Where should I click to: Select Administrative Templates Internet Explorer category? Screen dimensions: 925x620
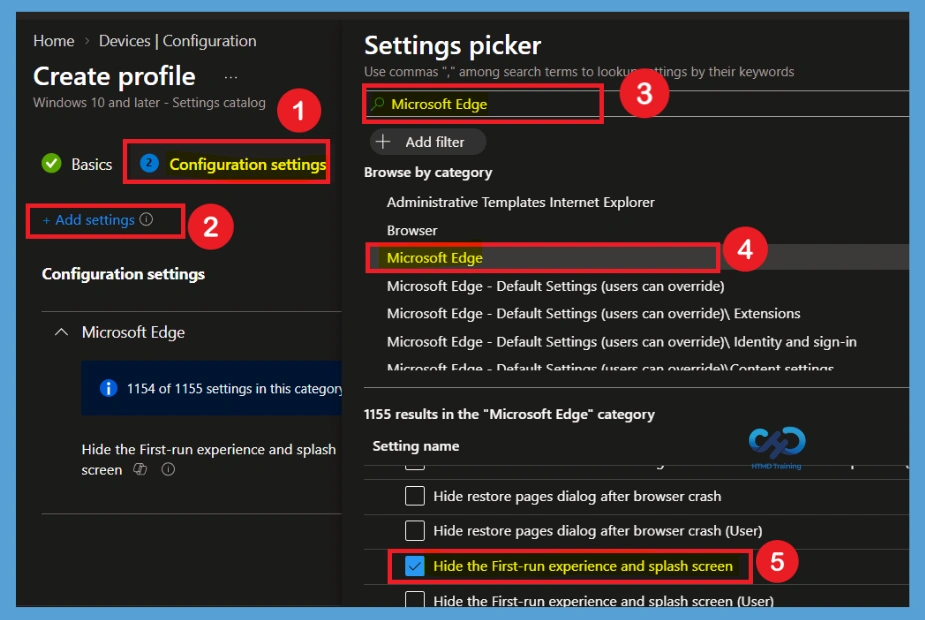(x=520, y=202)
